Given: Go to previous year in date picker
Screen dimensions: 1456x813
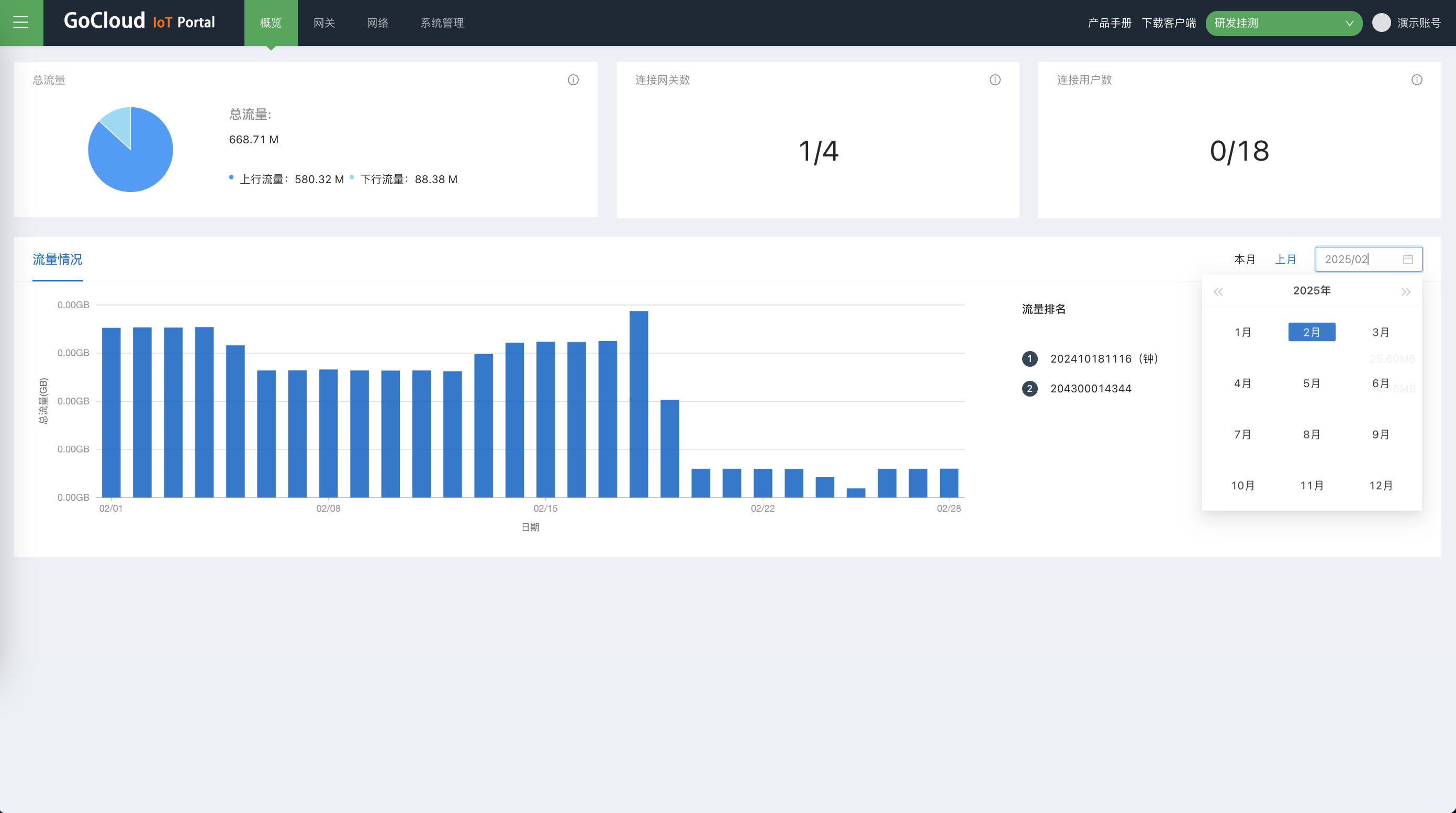Looking at the screenshot, I should pos(1218,291).
